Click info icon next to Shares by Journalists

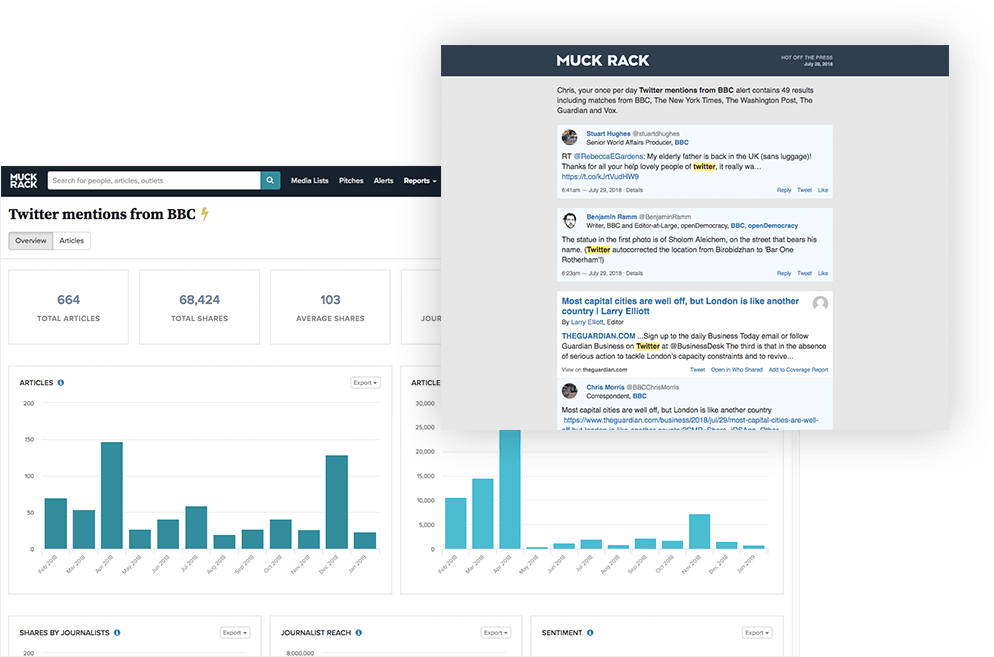(x=117, y=632)
